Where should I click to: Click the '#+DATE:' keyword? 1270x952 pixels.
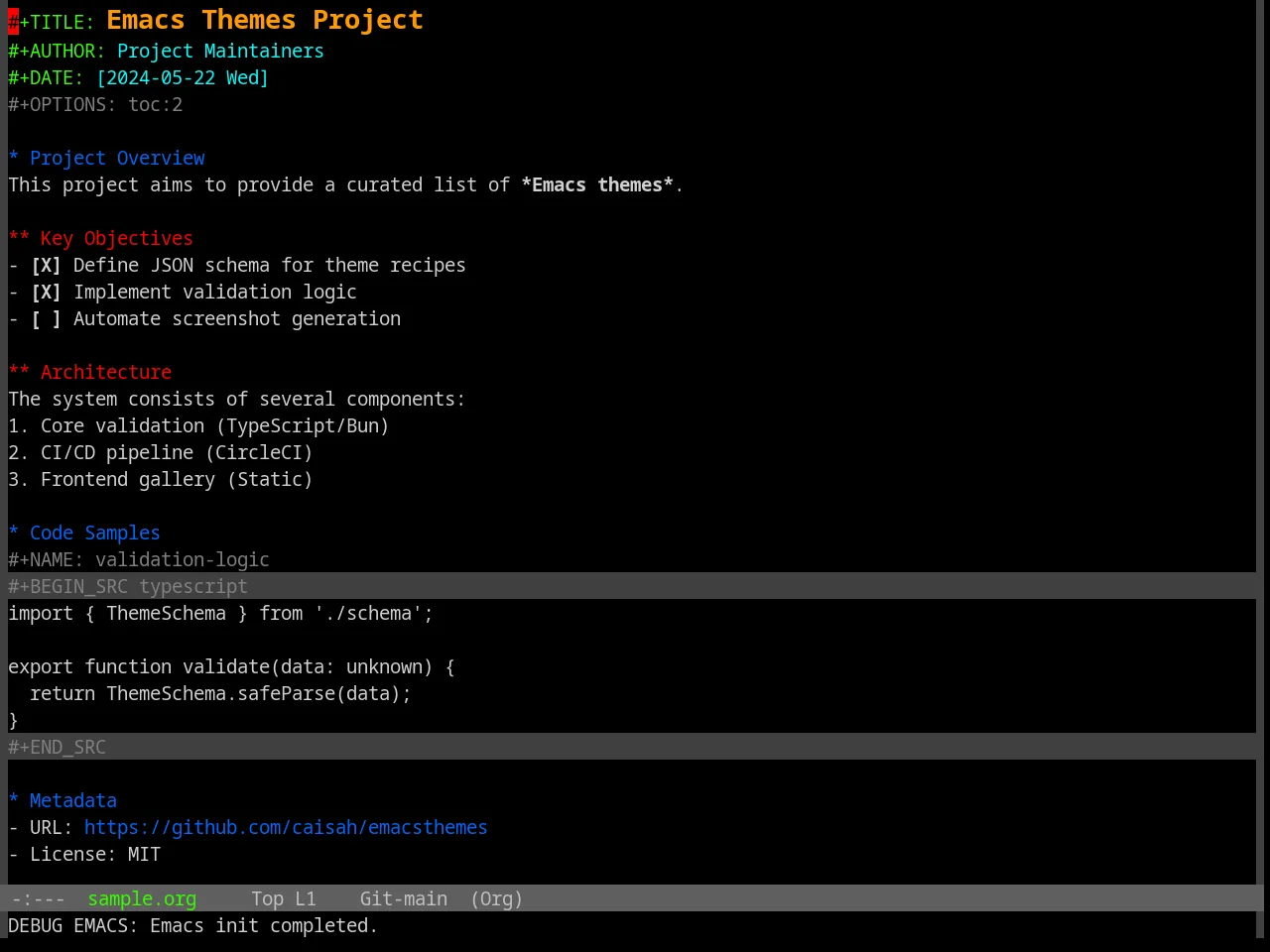pos(46,77)
